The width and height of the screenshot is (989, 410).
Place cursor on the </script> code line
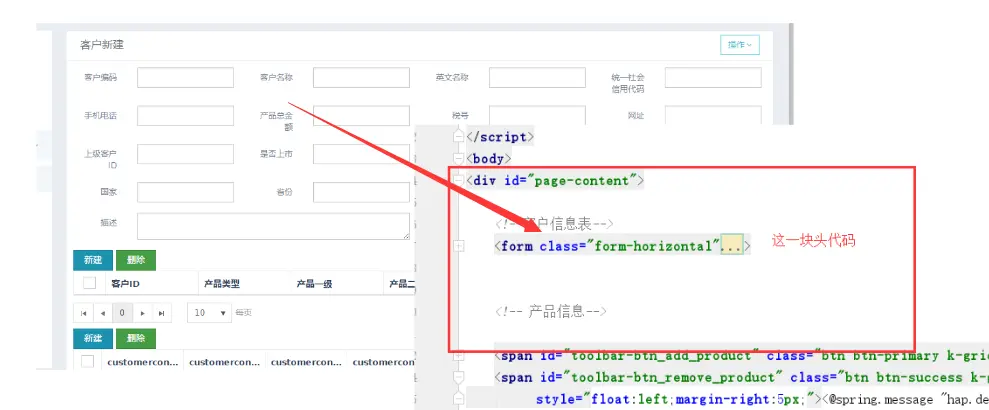(500, 137)
